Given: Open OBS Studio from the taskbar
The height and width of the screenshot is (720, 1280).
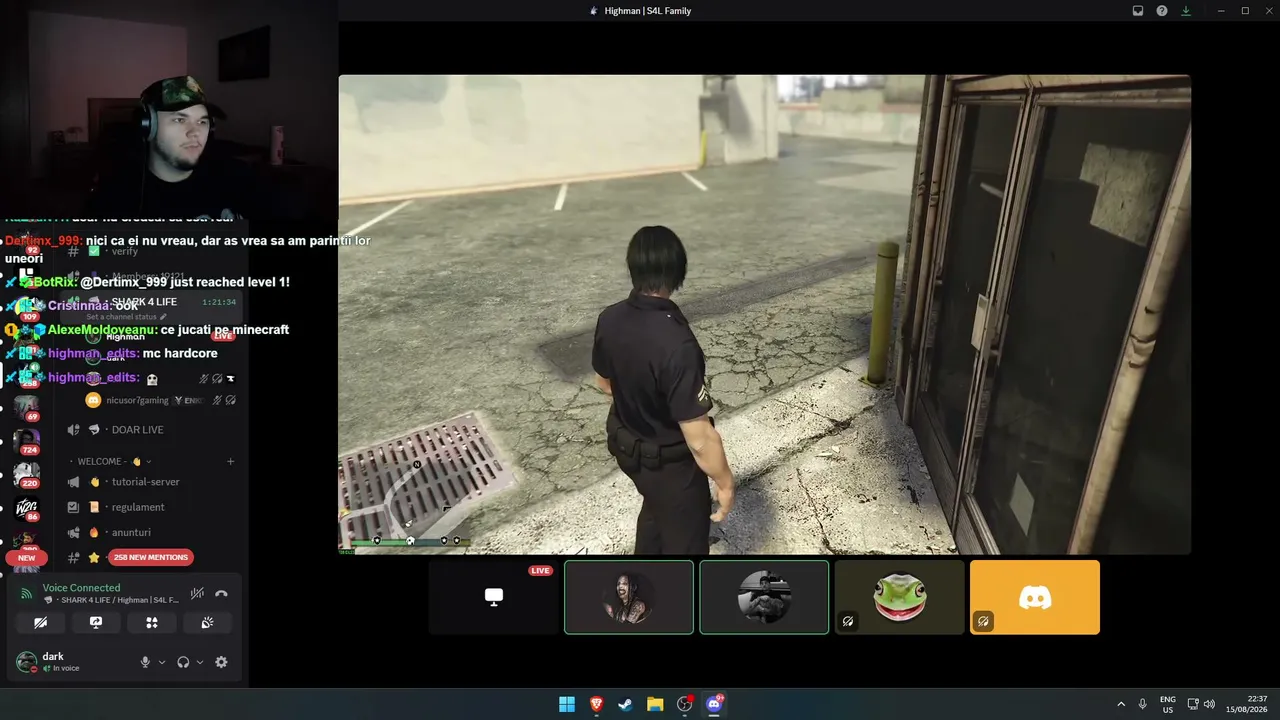Looking at the screenshot, I should click(x=685, y=704).
